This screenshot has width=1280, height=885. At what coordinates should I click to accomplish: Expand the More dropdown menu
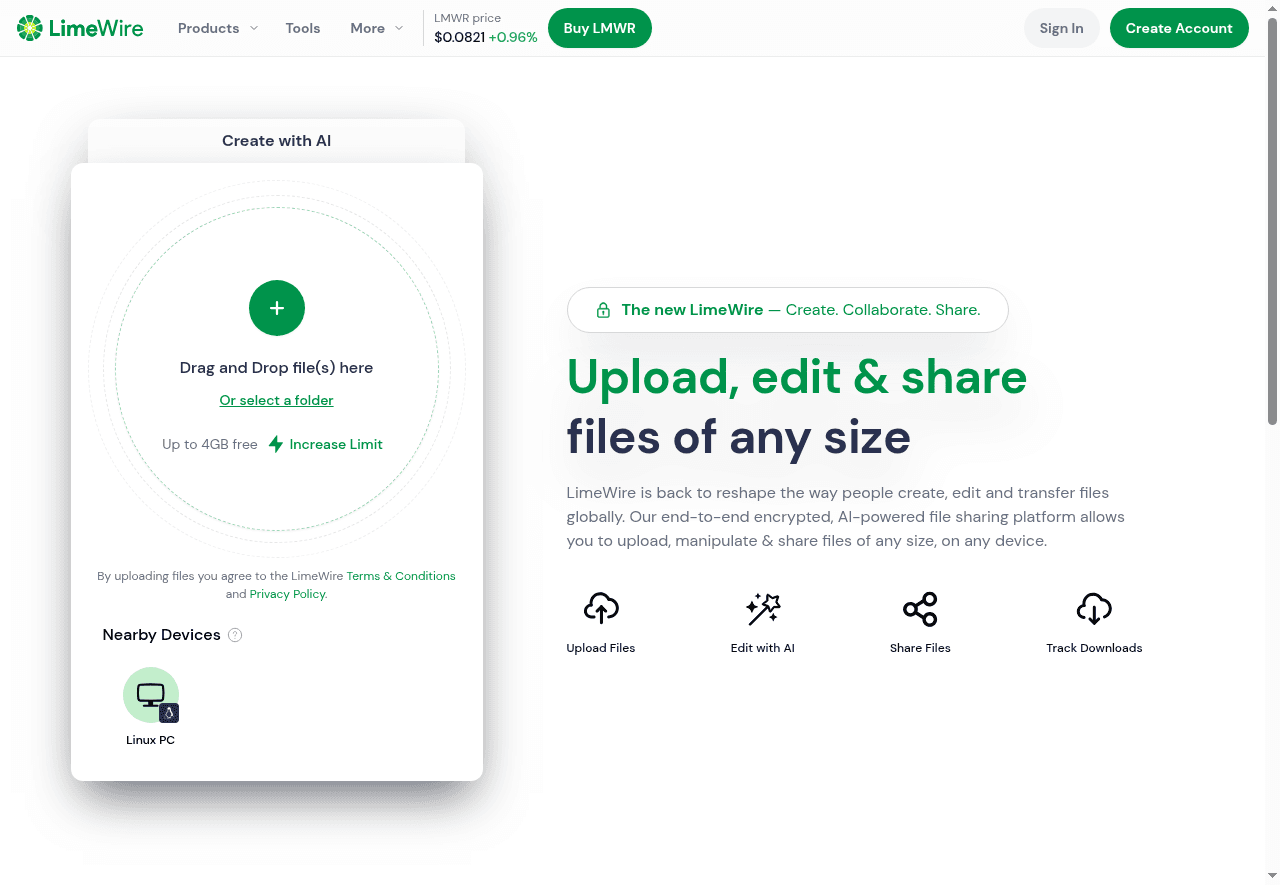click(376, 28)
